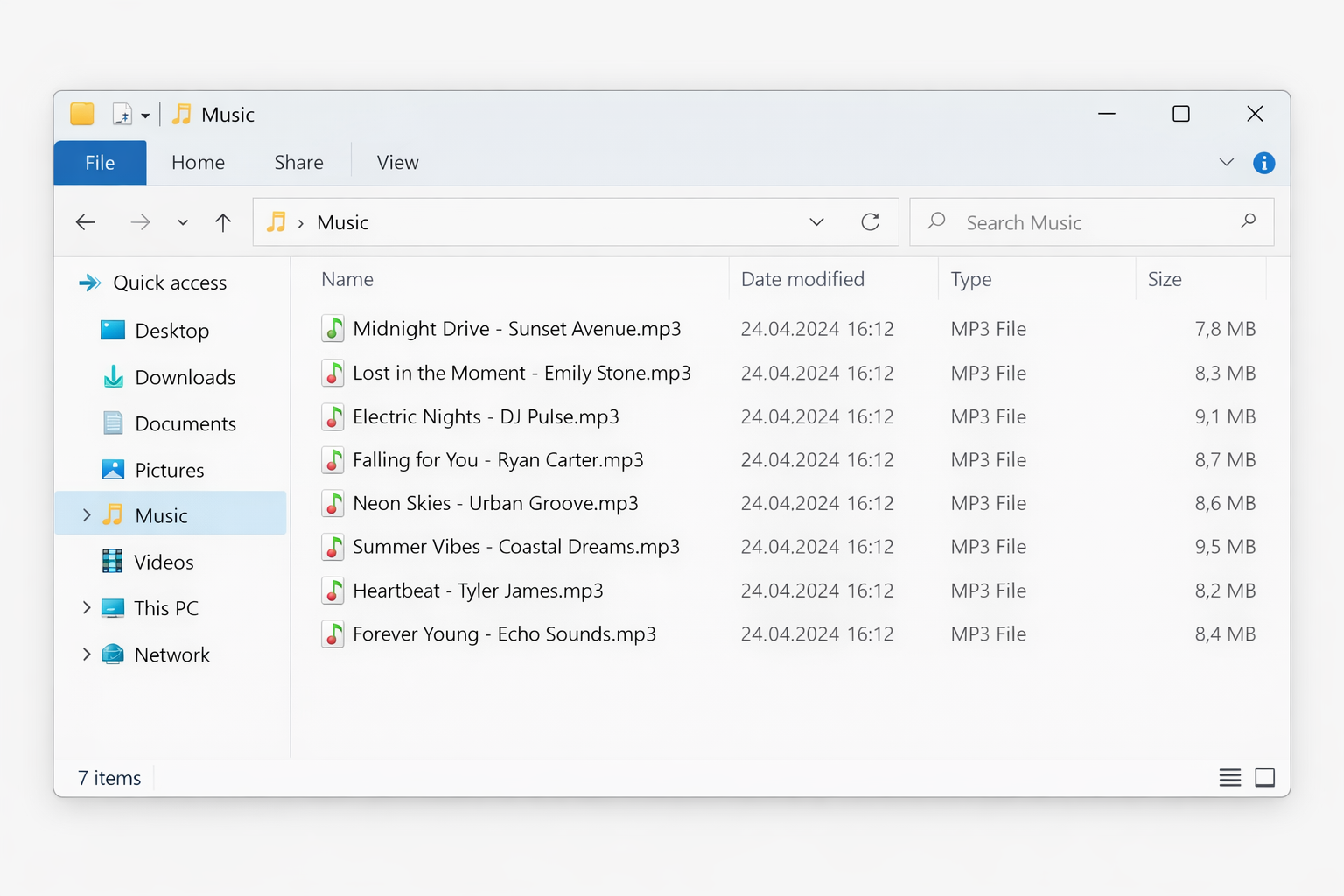Expand the Network tree node
Screen dimensions: 1344x896
(x=86, y=654)
